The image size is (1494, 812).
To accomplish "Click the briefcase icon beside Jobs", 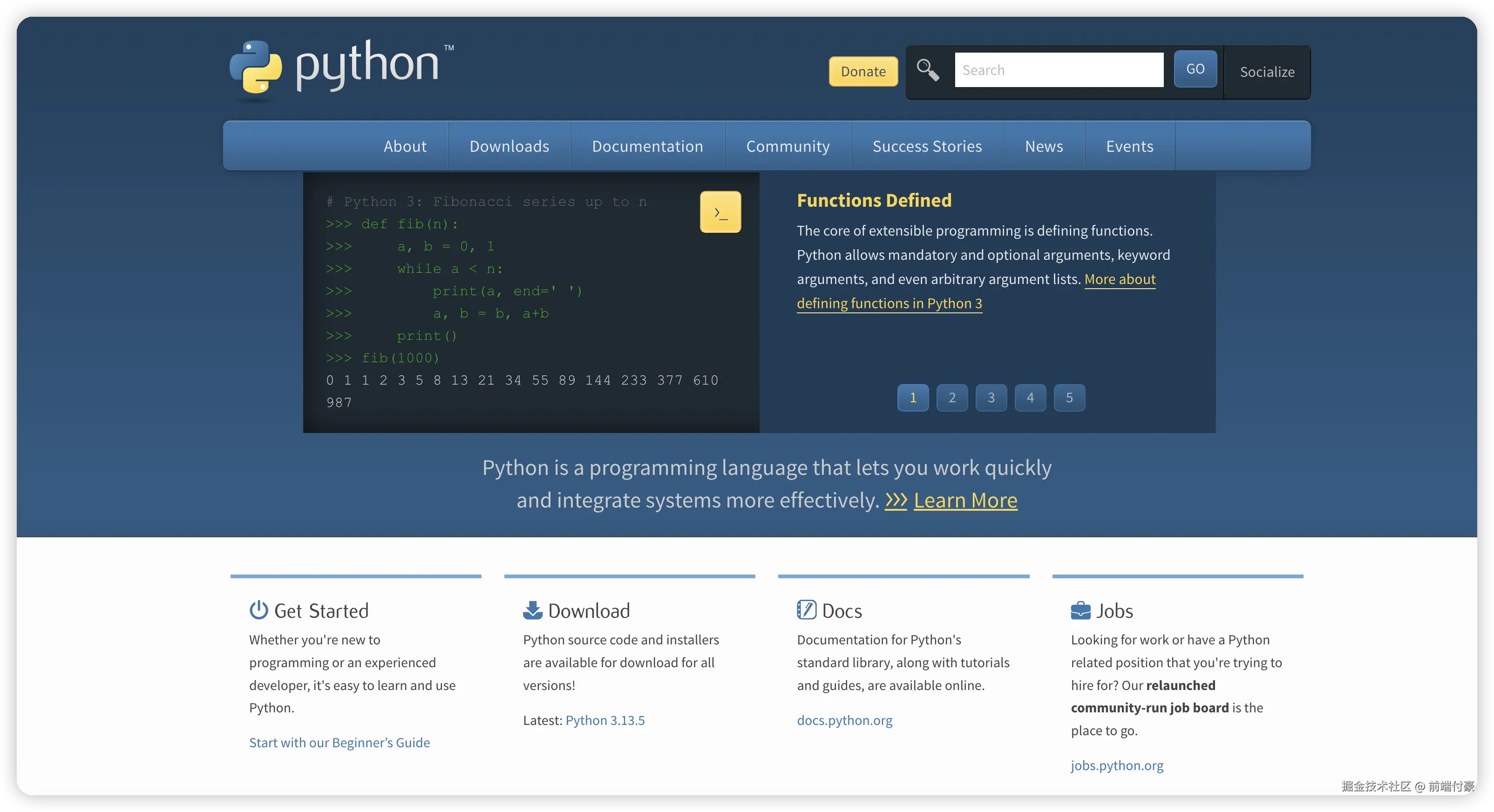I will coord(1080,609).
